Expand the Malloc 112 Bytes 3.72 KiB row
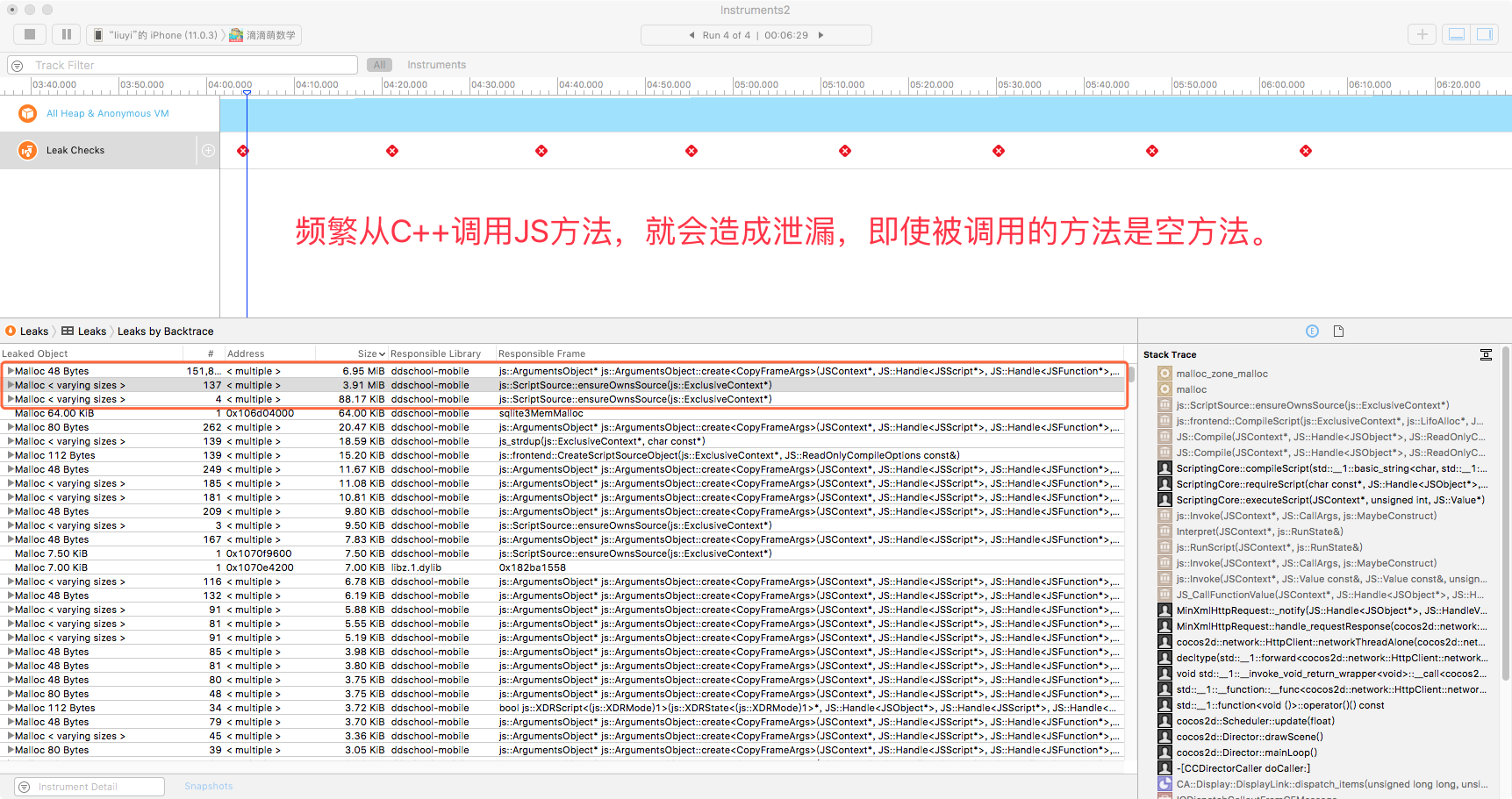The image size is (1512, 799). (11, 708)
